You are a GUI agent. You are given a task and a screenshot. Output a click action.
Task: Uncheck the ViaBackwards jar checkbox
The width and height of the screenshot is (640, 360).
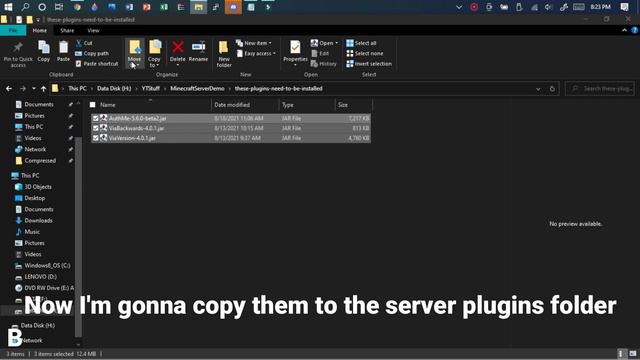point(96,128)
